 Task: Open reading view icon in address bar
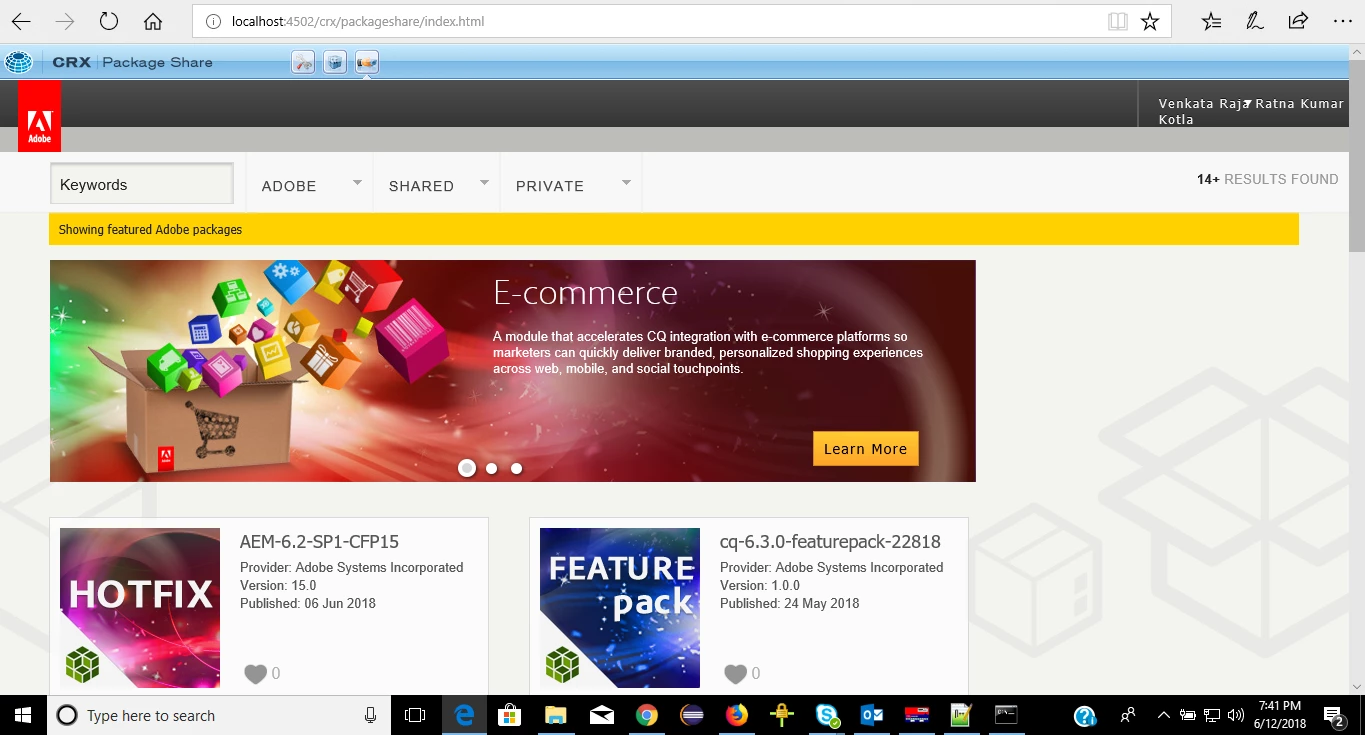pyautogui.click(x=1118, y=21)
